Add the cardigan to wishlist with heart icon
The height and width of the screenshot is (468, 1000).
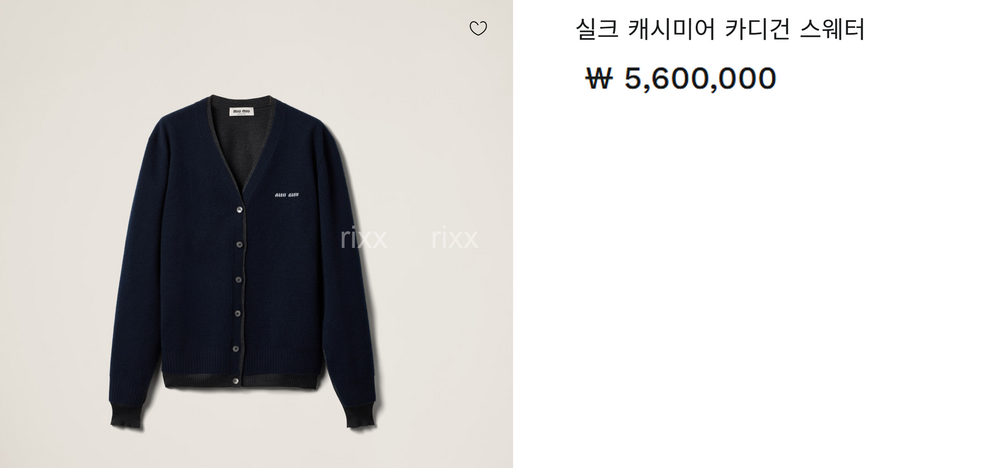point(478,28)
